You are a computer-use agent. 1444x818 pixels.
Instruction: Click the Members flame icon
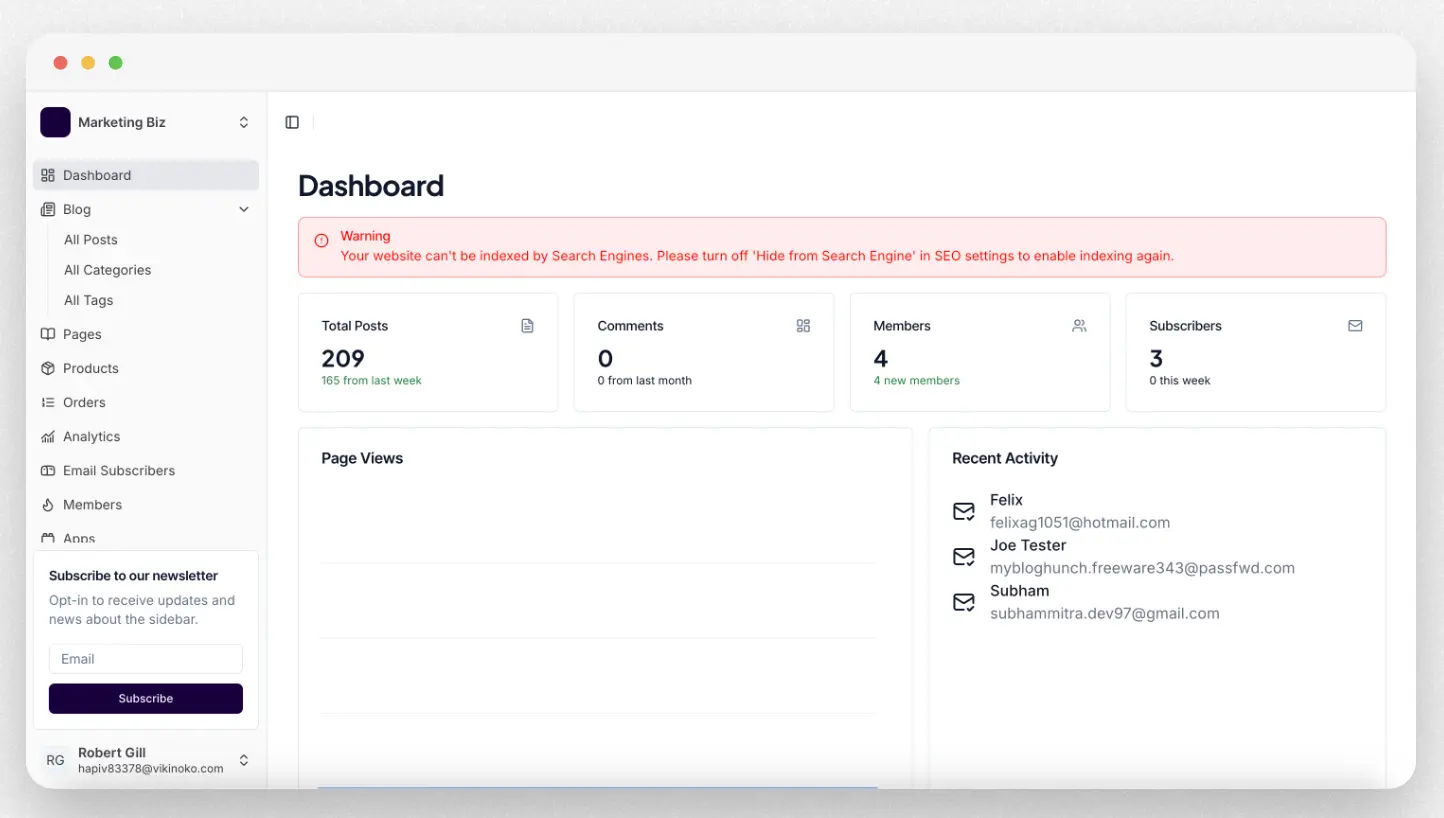48,504
